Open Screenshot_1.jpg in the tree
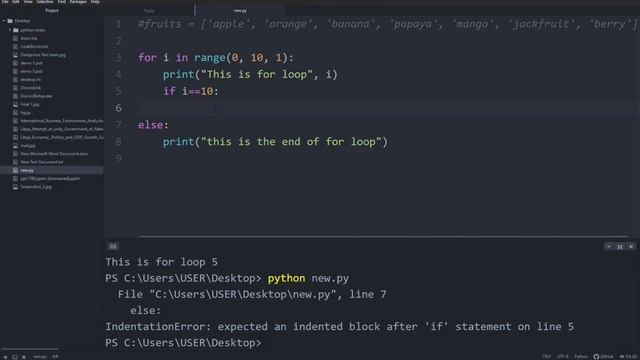 (x=36, y=187)
